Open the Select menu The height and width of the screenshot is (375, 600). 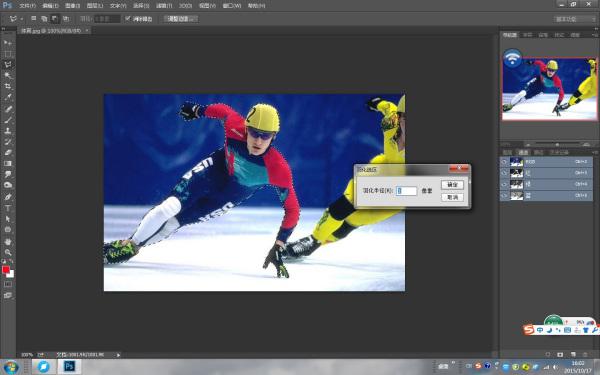click(x=141, y=6)
